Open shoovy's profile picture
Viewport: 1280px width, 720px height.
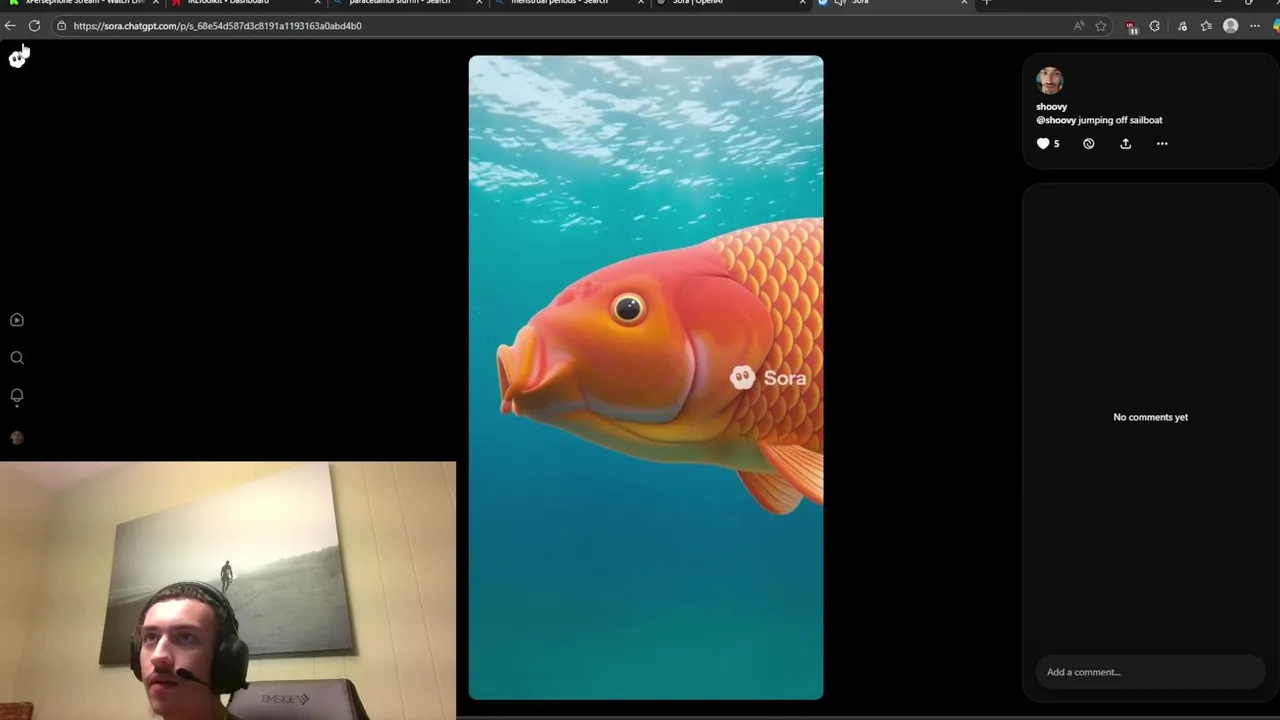pos(1050,81)
